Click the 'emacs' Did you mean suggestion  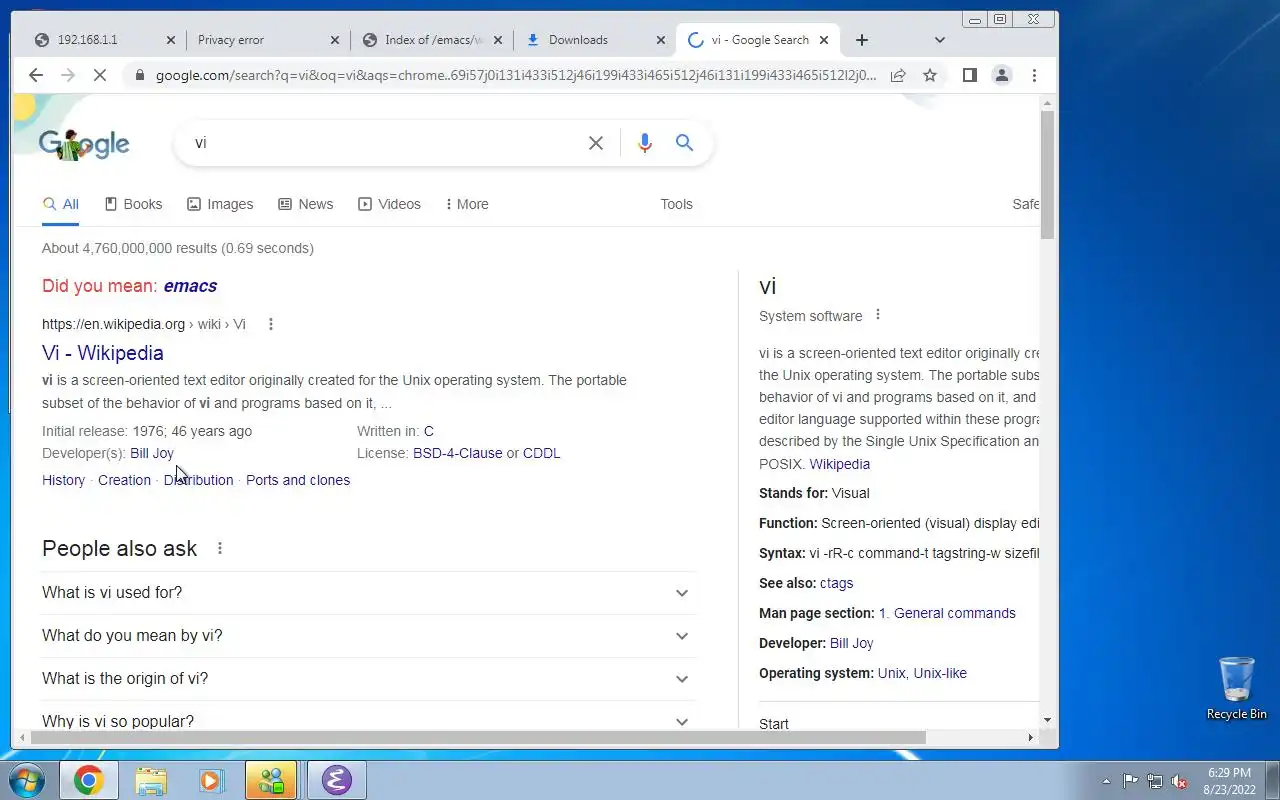190,286
